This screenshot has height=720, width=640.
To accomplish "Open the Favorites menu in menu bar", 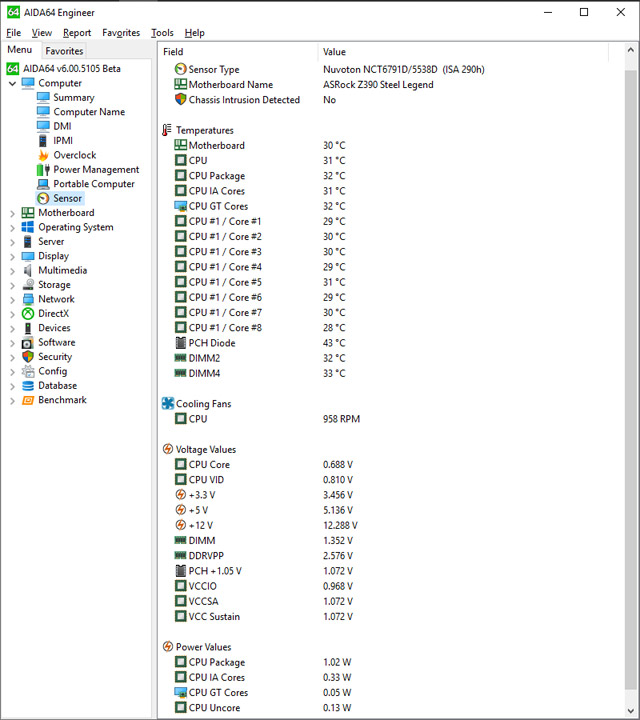I will [x=121, y=33].
